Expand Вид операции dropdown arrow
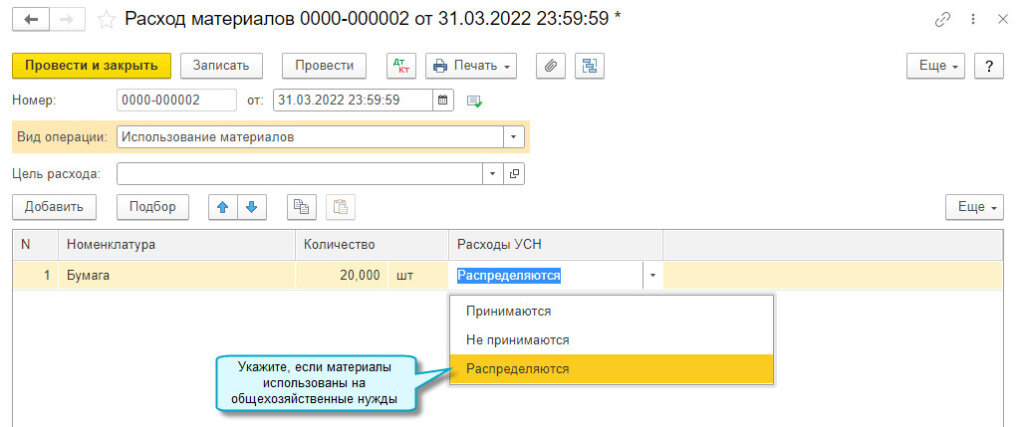This screenshot has width=1024, height=427. [x=513, y=137]
